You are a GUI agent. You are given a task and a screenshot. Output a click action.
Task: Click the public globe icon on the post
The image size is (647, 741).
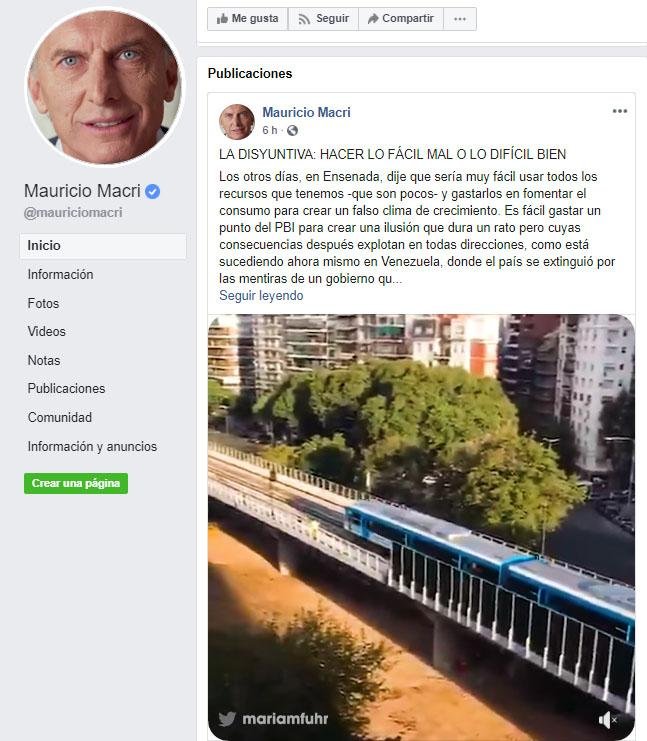coord(293,130)
